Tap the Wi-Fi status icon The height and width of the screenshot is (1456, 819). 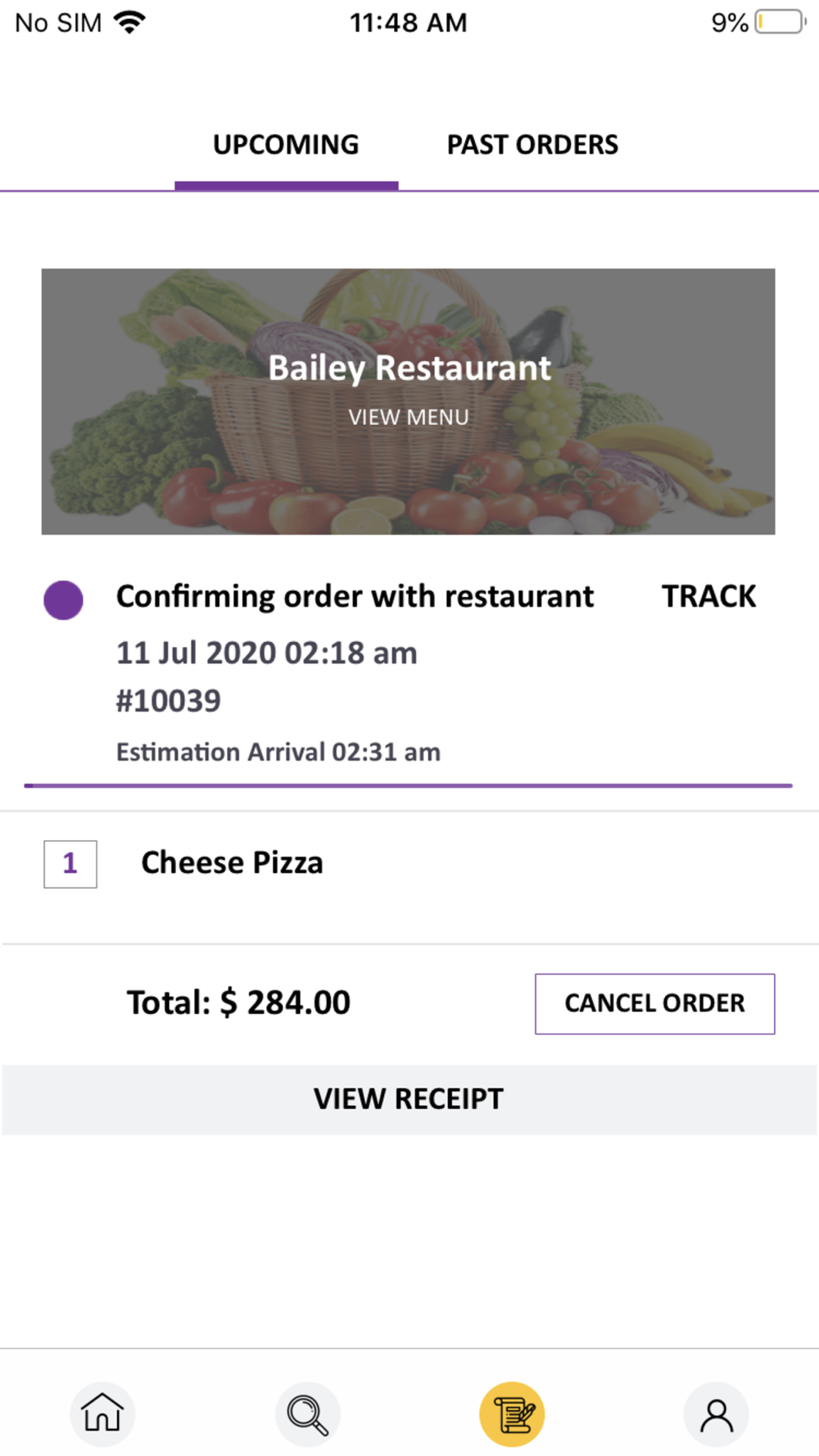click(129, 22)
